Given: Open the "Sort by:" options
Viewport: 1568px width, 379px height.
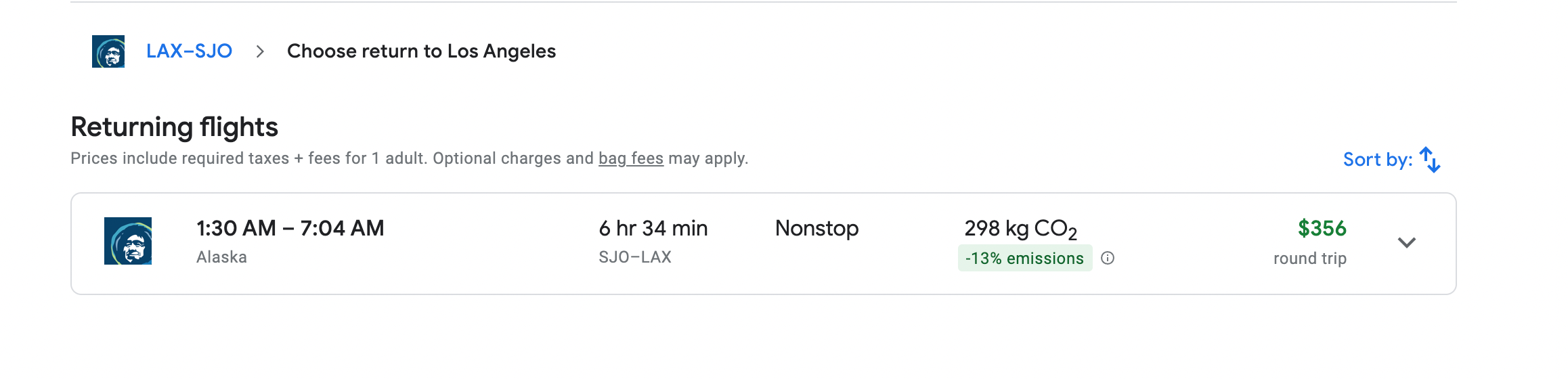Looking at the screenshot, I should point(1377,160).
